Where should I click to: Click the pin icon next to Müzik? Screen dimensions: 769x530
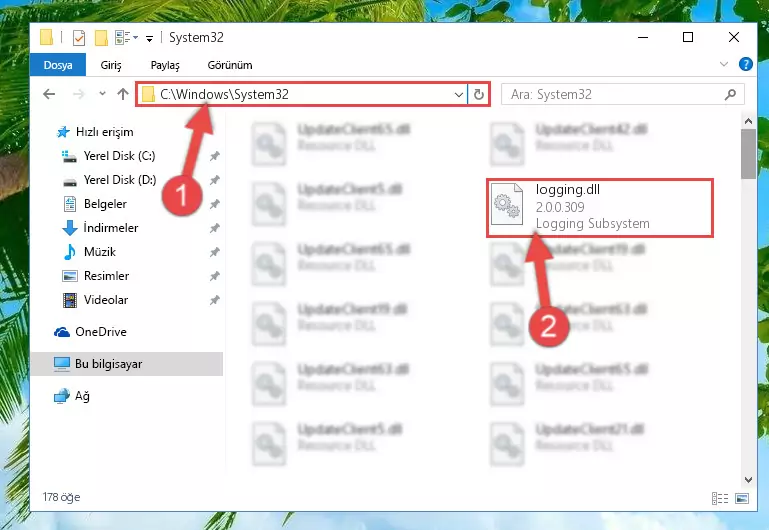click(214, 252)
